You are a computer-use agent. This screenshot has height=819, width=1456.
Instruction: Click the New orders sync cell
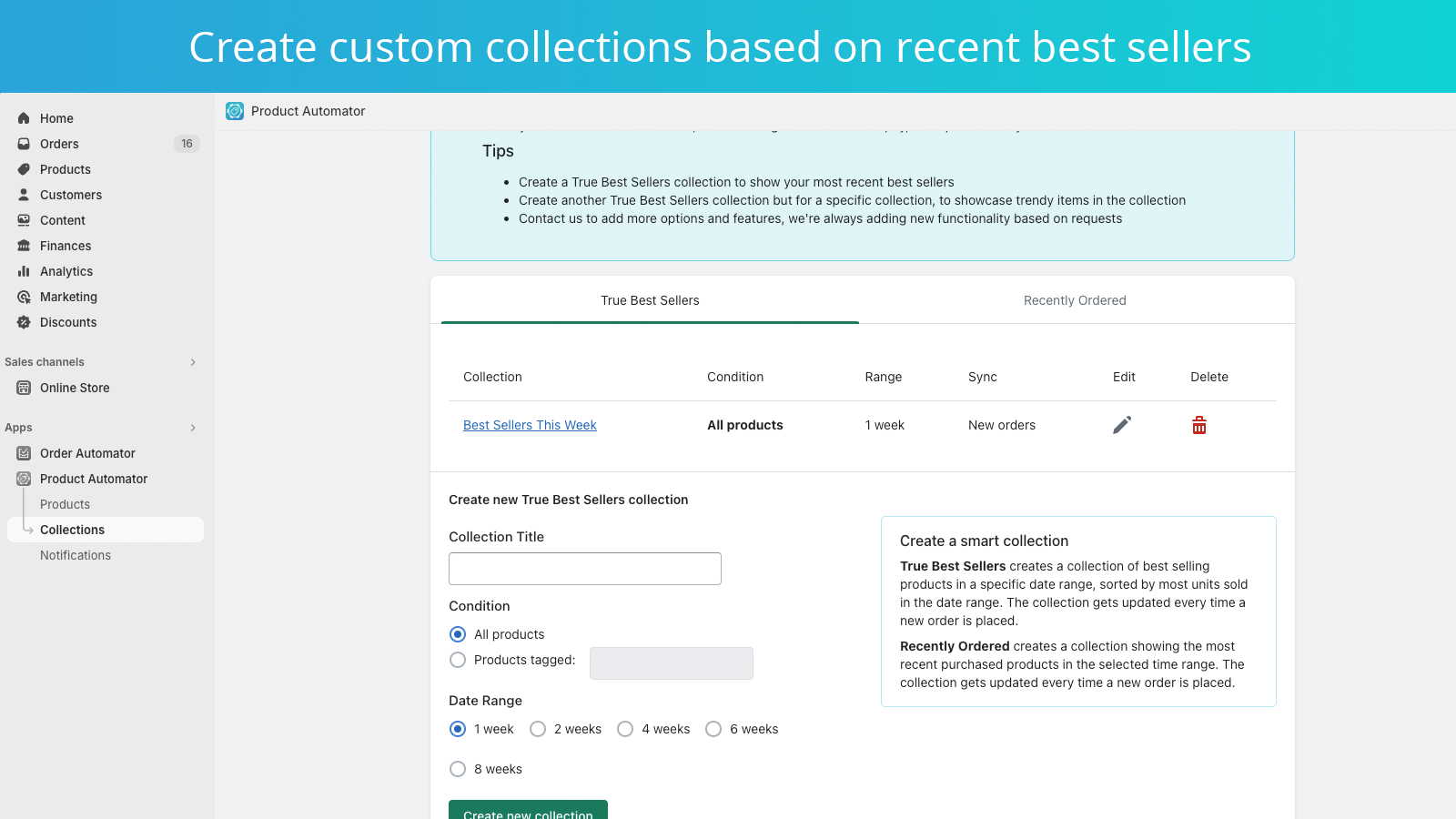tap(1002, 425)
